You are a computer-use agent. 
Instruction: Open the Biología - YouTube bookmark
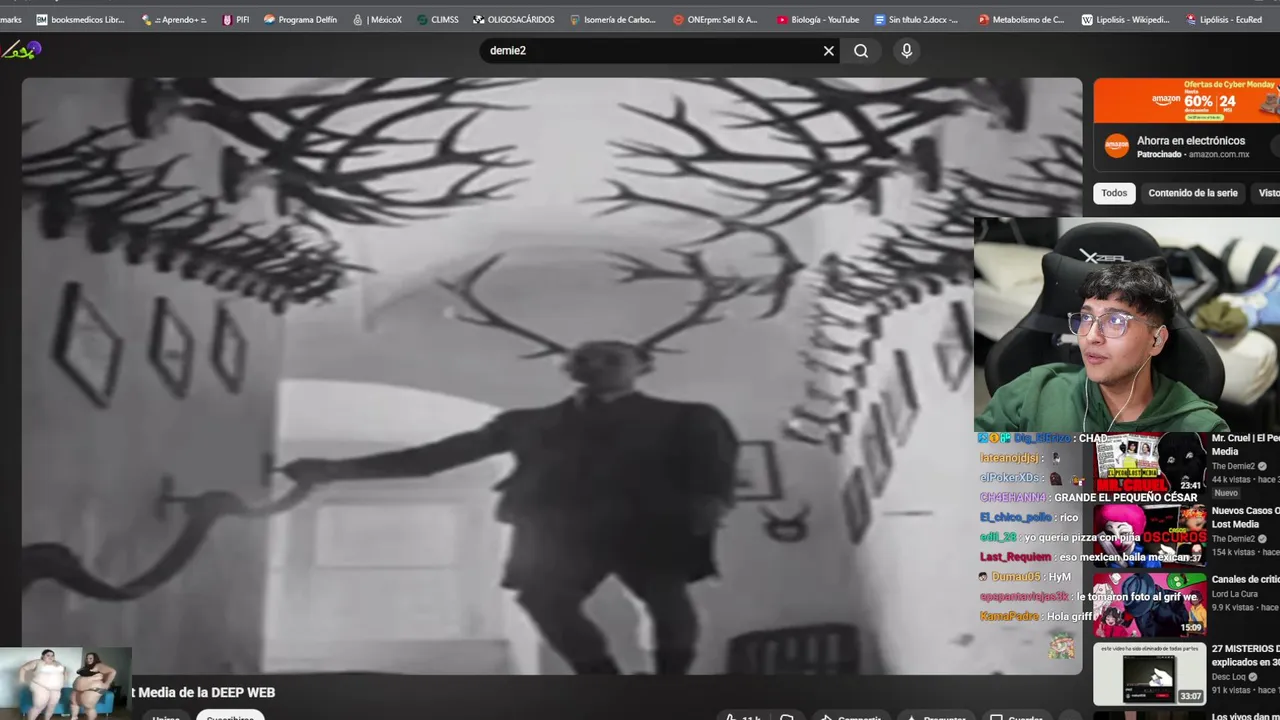tap(818, 19)
